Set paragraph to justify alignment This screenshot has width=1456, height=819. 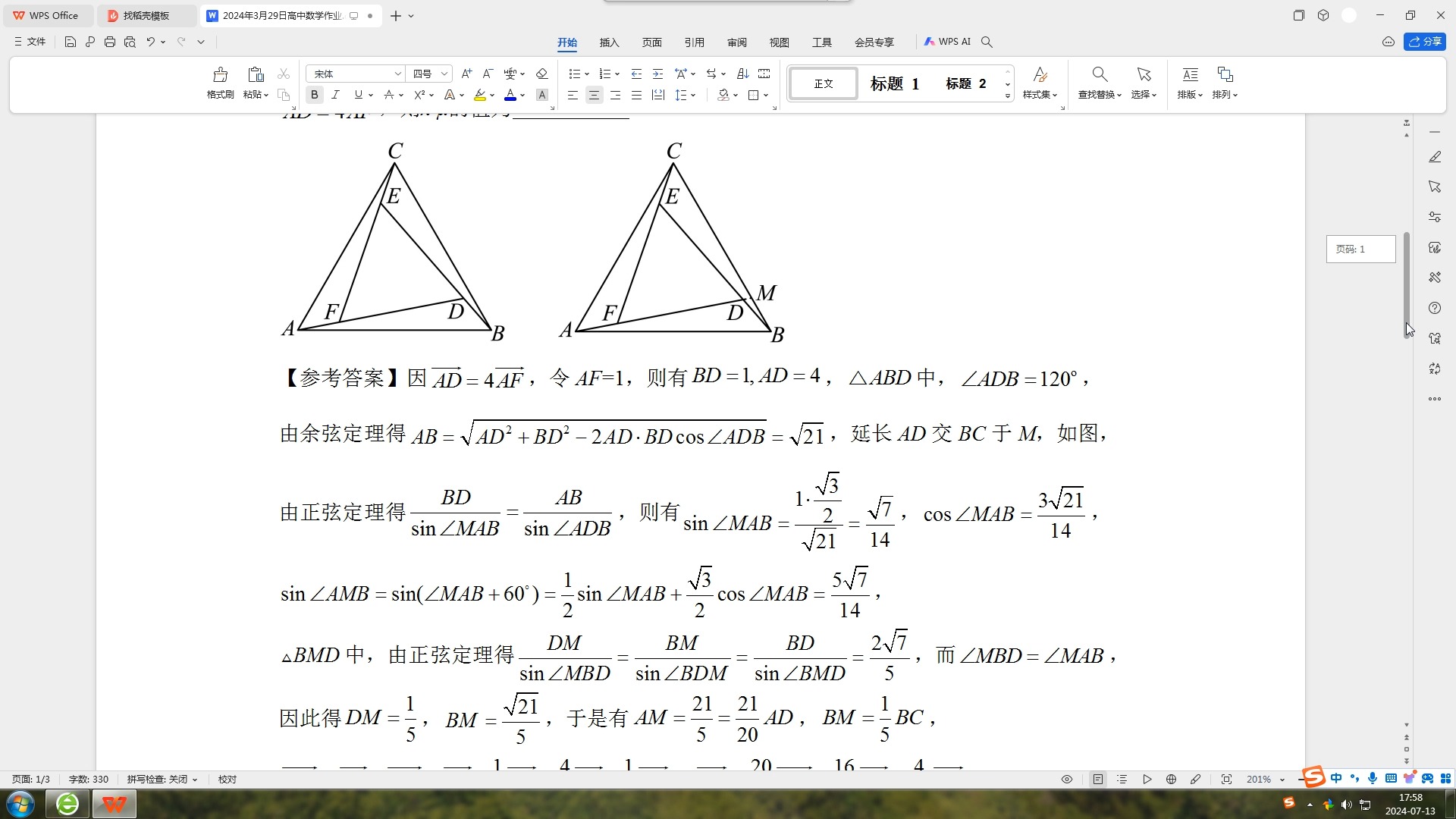pyautogui.click(x=636, y=95)
